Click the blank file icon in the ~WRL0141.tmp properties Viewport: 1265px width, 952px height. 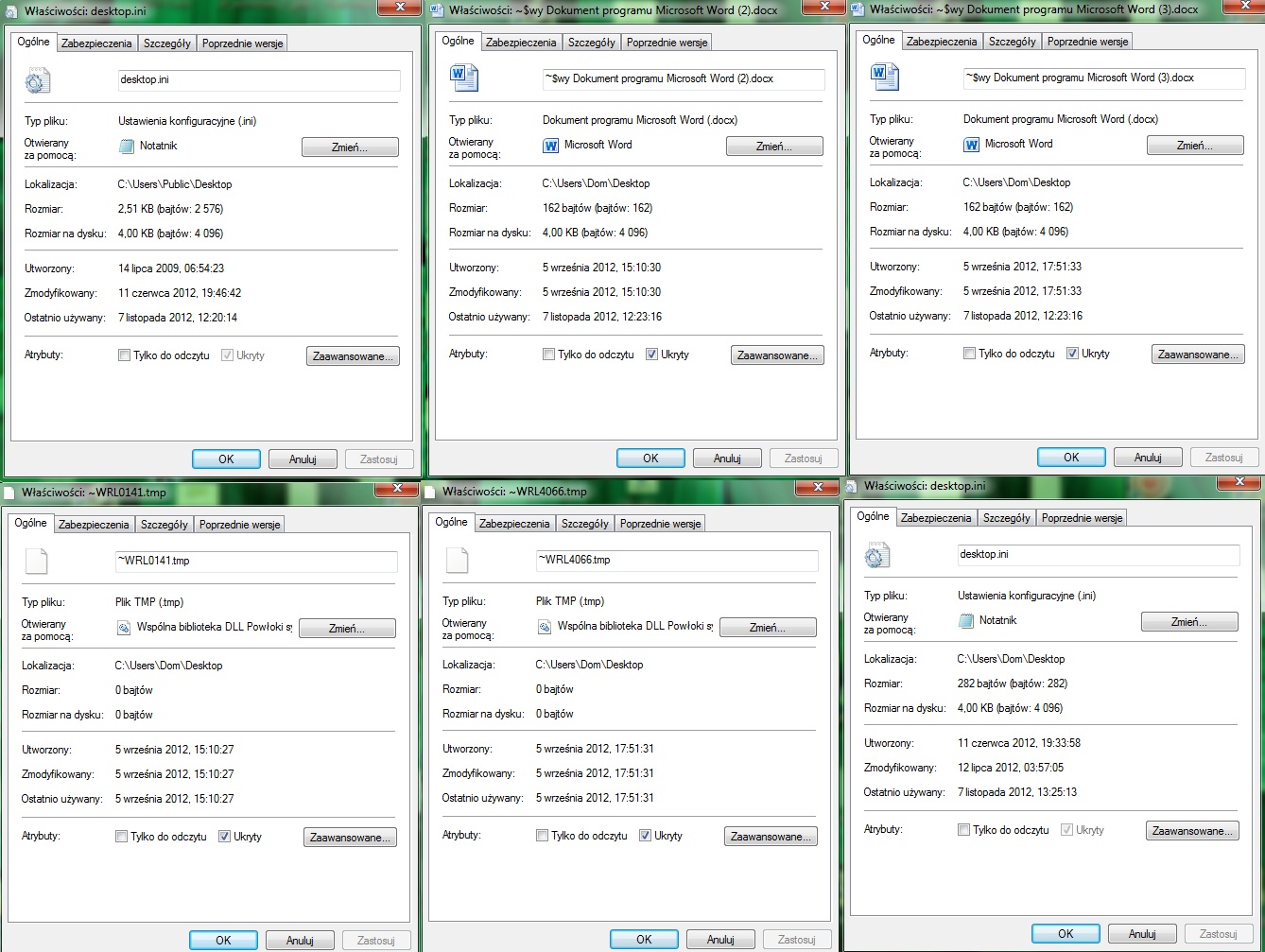click(36, 562)
